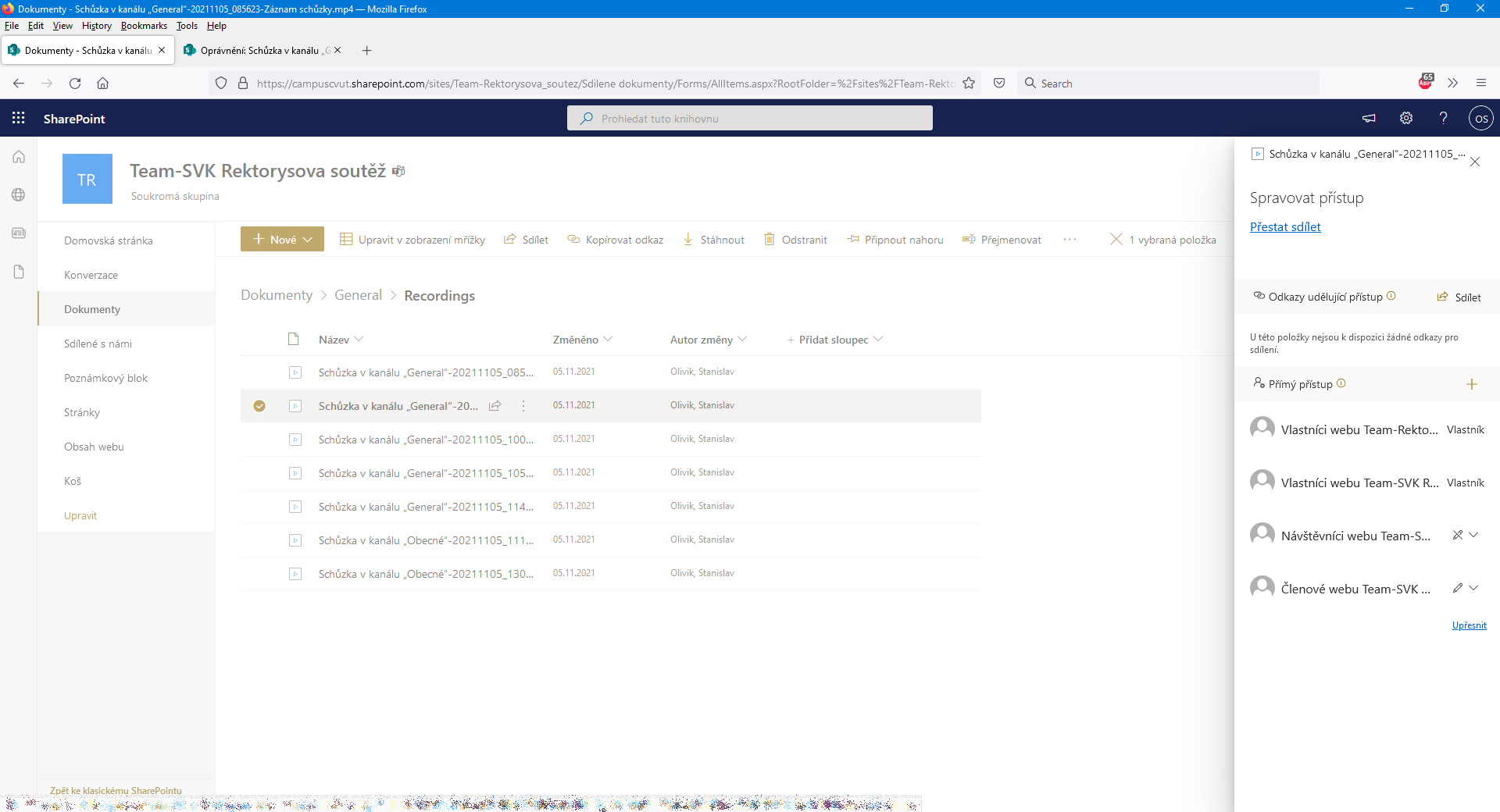Viewport: 1500px width, 812px height.
Task: Open Konverzace in the left navigation
Action: pos(91,275)
